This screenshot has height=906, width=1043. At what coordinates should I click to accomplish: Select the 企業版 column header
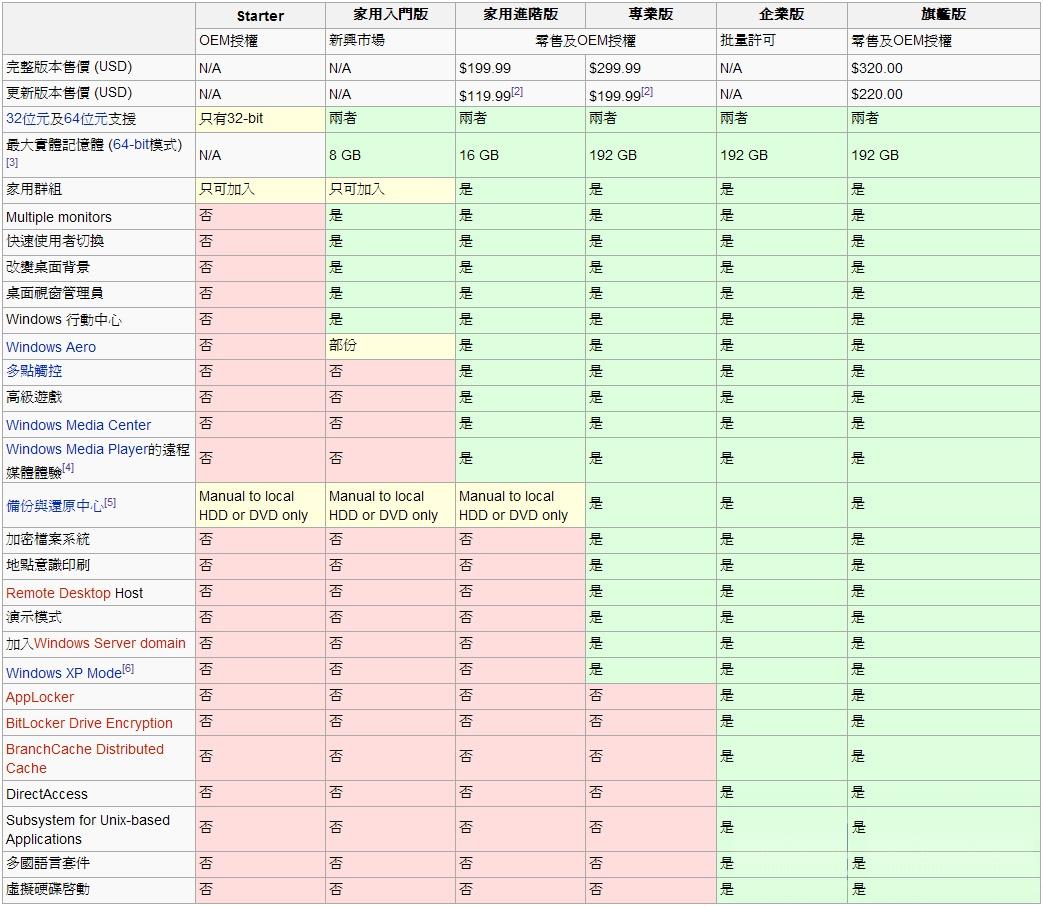pyautogui.click(x=782, y=15)
